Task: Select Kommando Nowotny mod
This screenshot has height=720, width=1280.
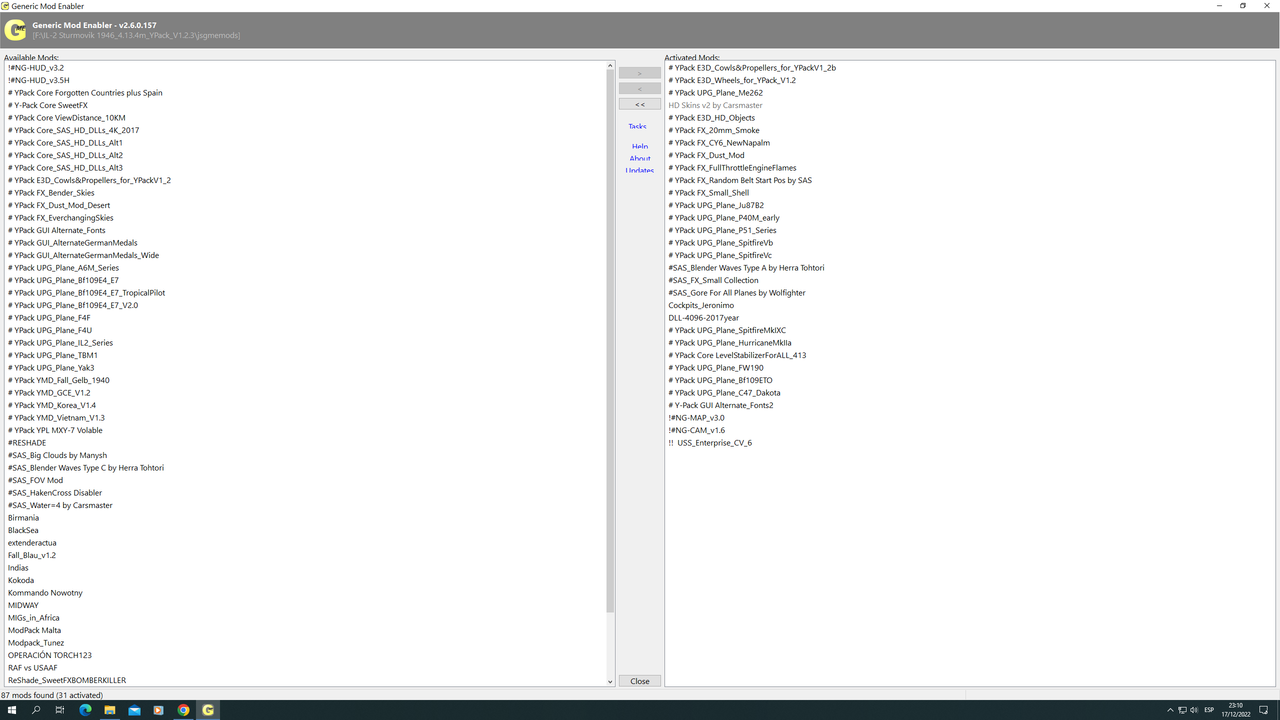Action: click(45, 593)
